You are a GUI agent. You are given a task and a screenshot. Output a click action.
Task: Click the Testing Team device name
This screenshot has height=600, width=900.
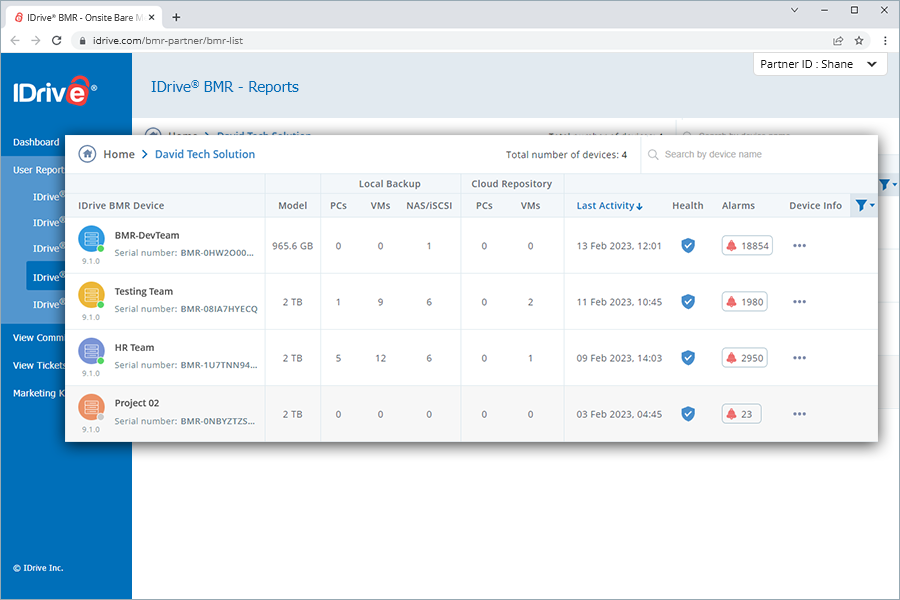(x=143, y=292)
